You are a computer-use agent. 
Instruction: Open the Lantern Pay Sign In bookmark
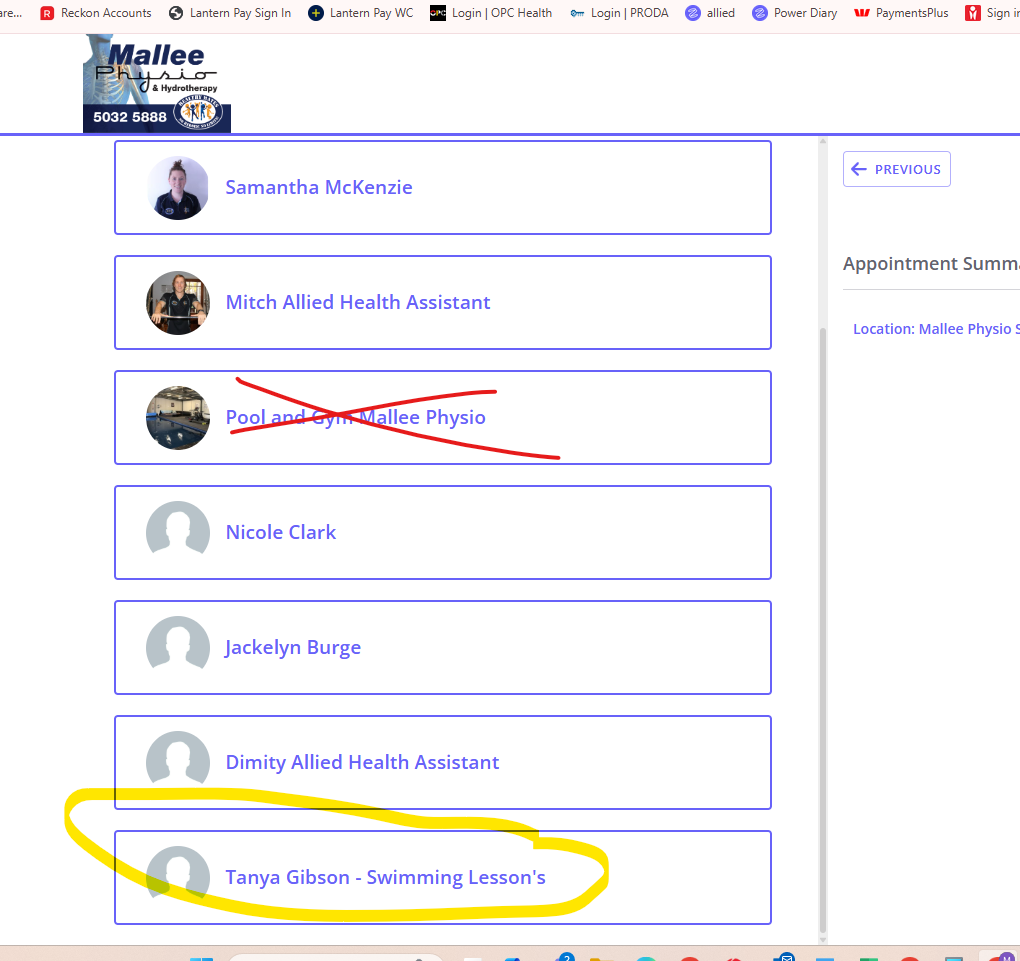(x=230, y=13)
